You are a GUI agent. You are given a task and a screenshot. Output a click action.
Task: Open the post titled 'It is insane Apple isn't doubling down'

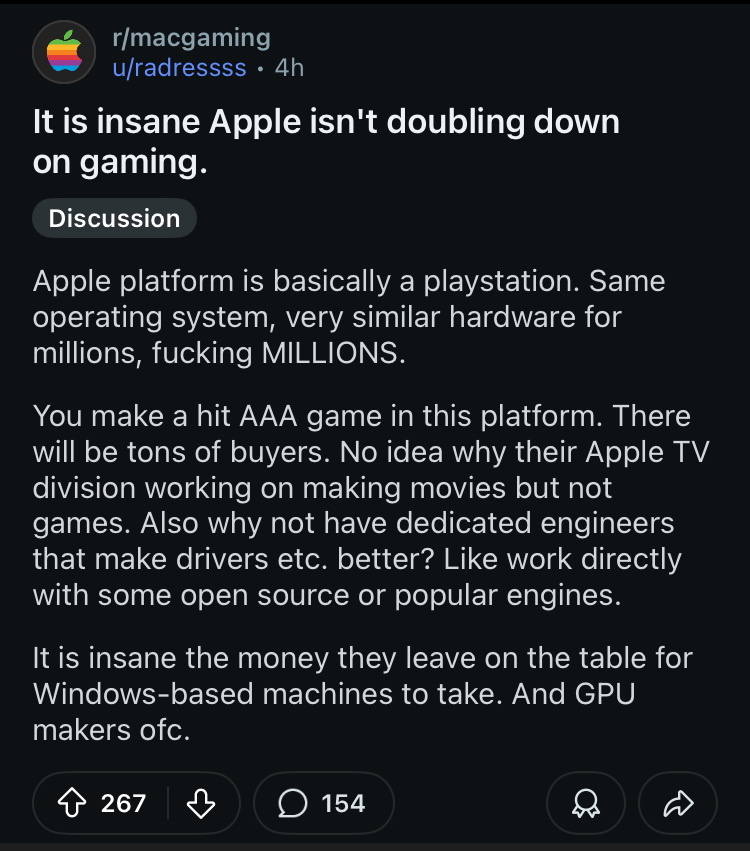coord(326,141)
